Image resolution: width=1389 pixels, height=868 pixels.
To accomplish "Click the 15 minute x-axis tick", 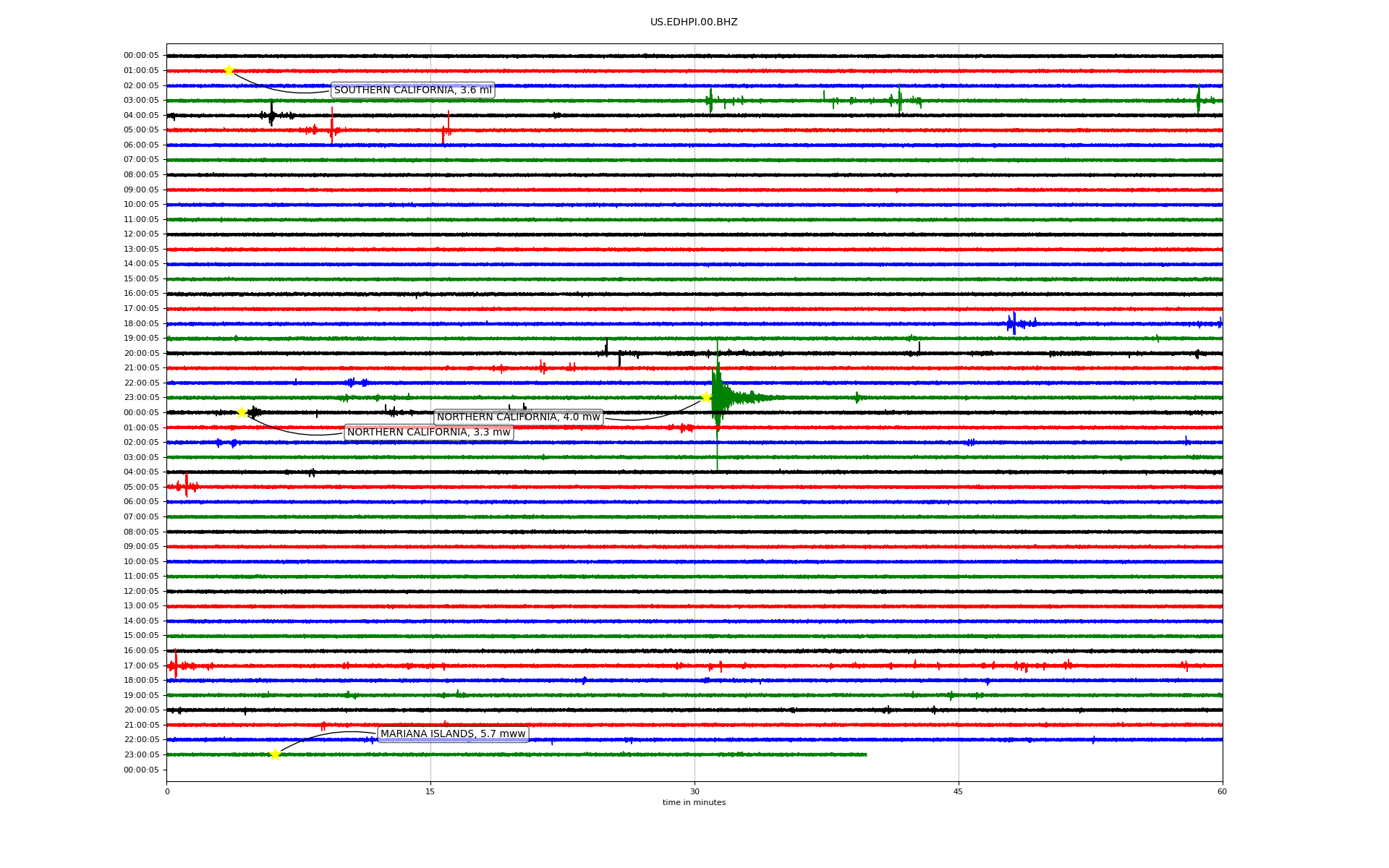I will tap(430, 791).
